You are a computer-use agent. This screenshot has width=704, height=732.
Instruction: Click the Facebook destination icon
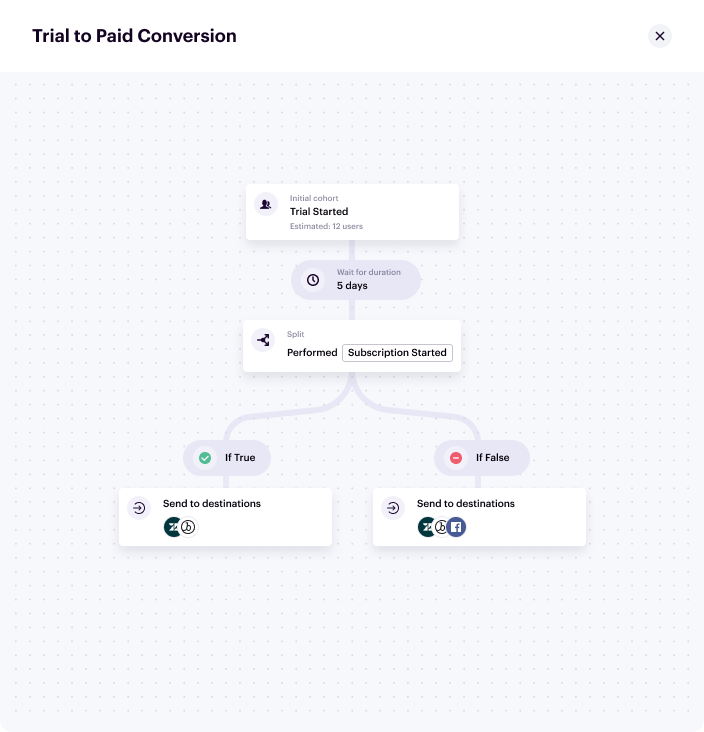[456, 527]
